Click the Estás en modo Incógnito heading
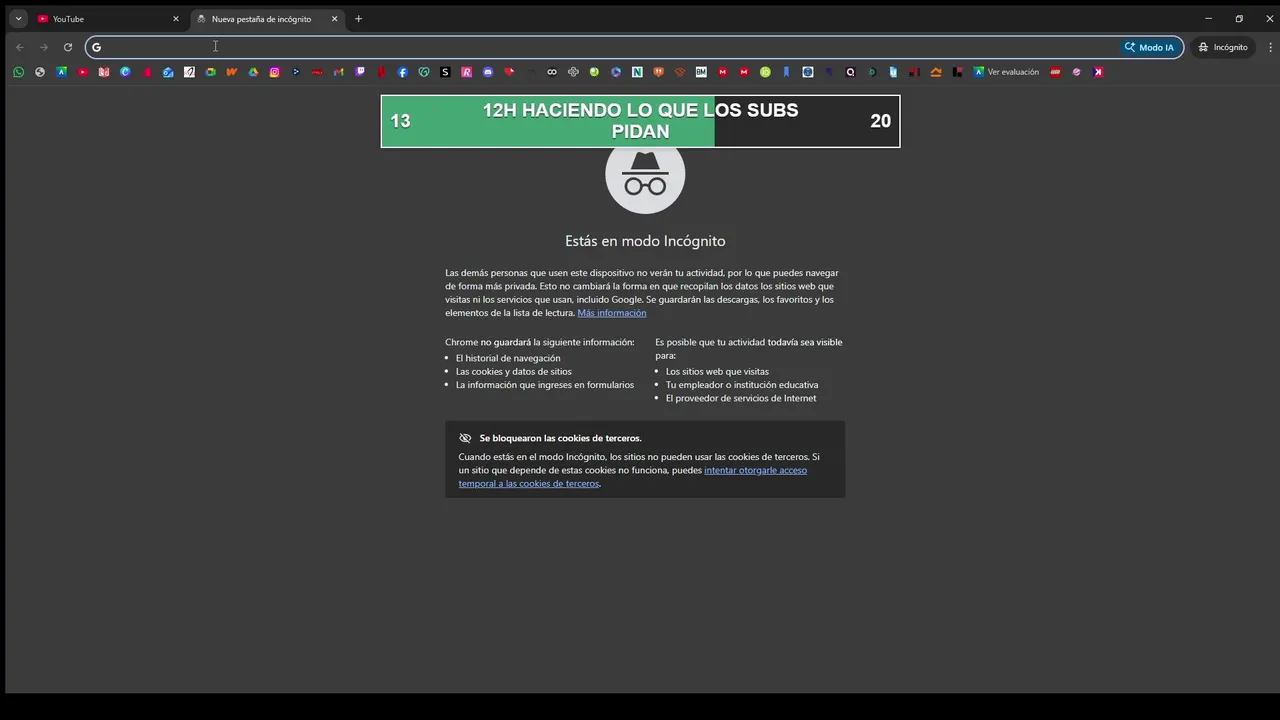This screenshot has width=1280, height=720. (645, 241)
